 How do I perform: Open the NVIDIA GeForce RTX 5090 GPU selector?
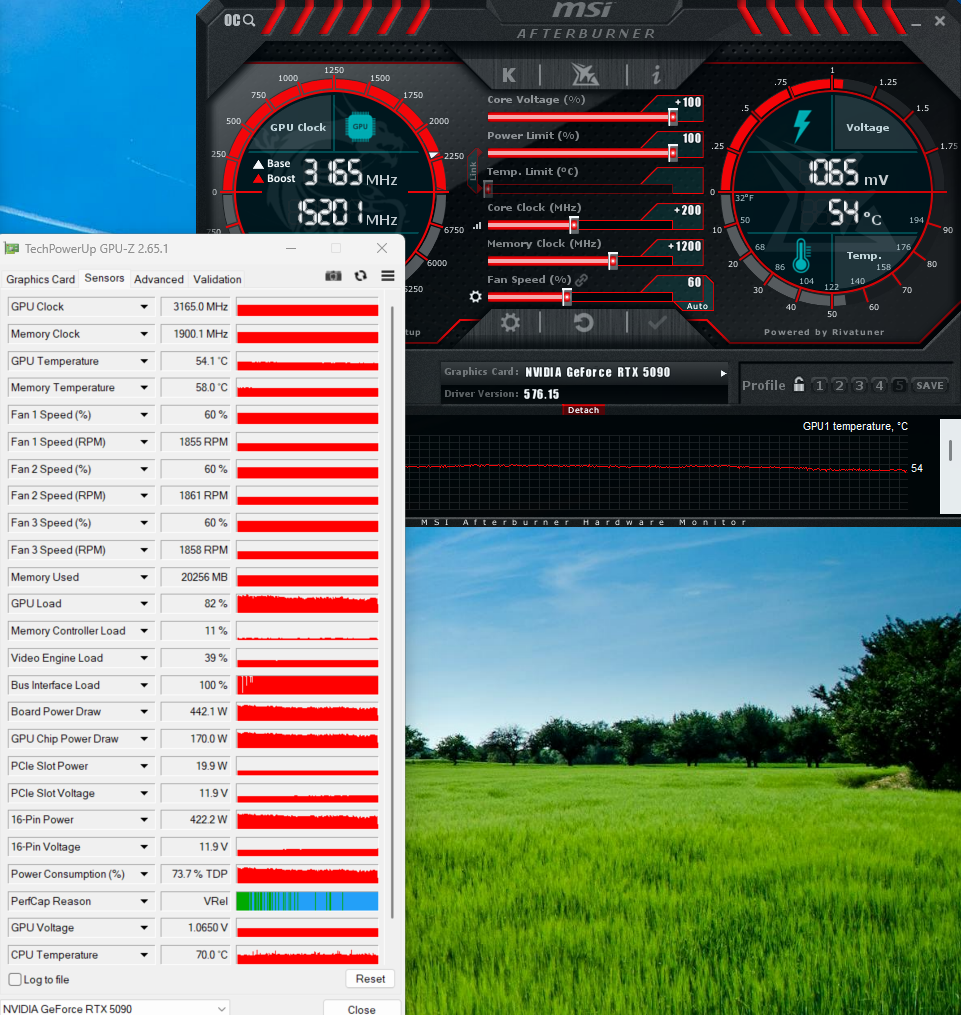click(x=115, y=1009)
